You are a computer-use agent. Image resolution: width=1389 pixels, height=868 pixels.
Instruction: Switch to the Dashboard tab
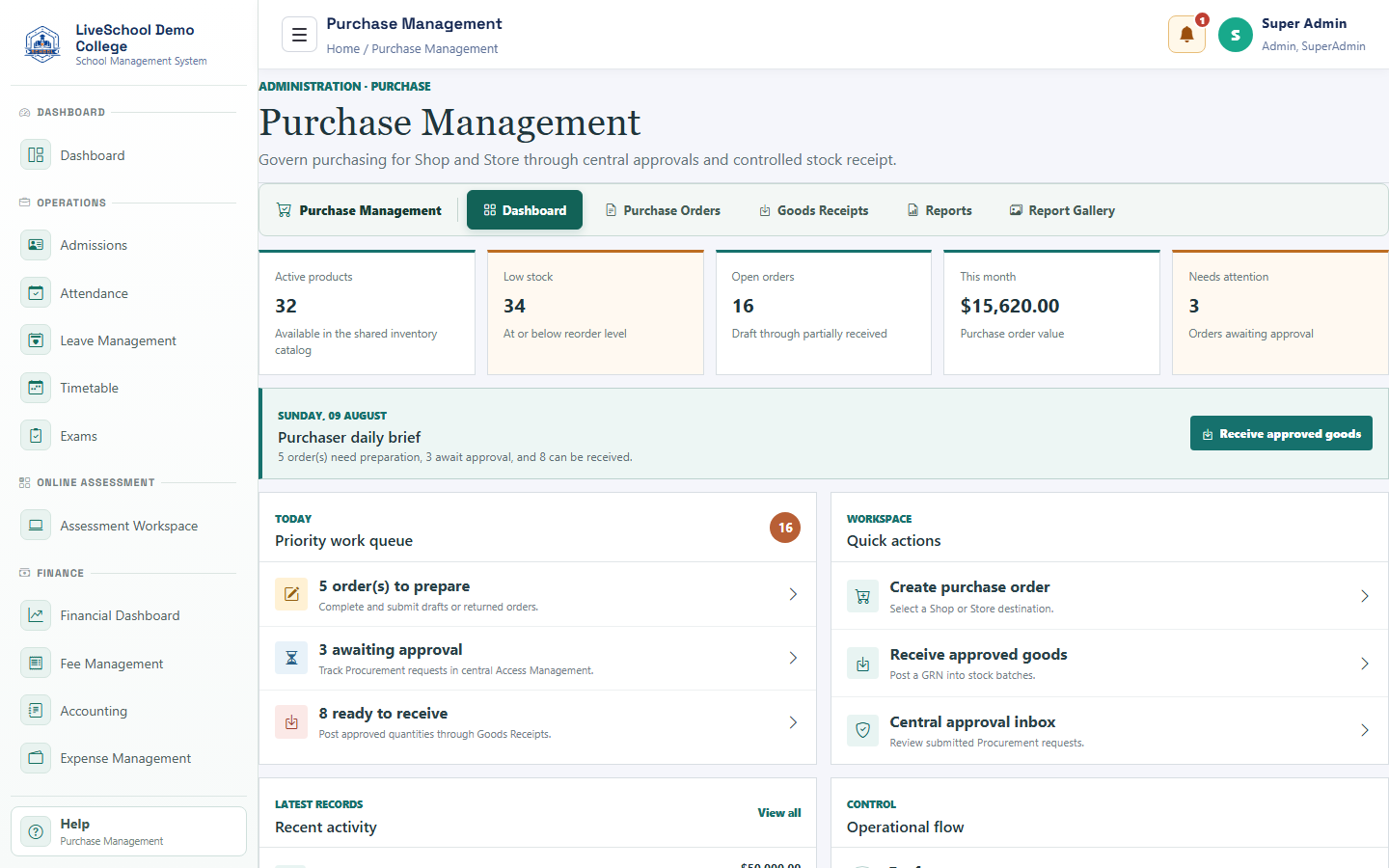coord(525,210)
